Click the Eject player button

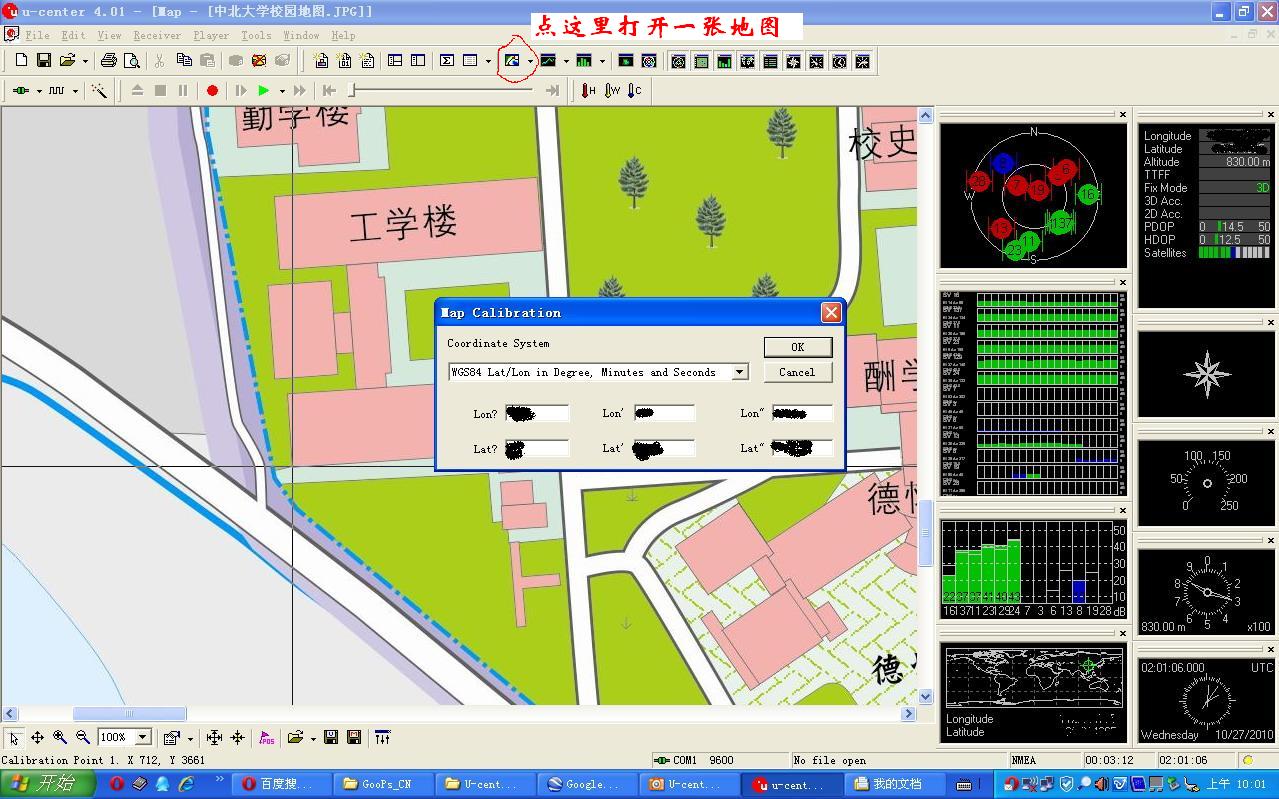click(137, 90)
